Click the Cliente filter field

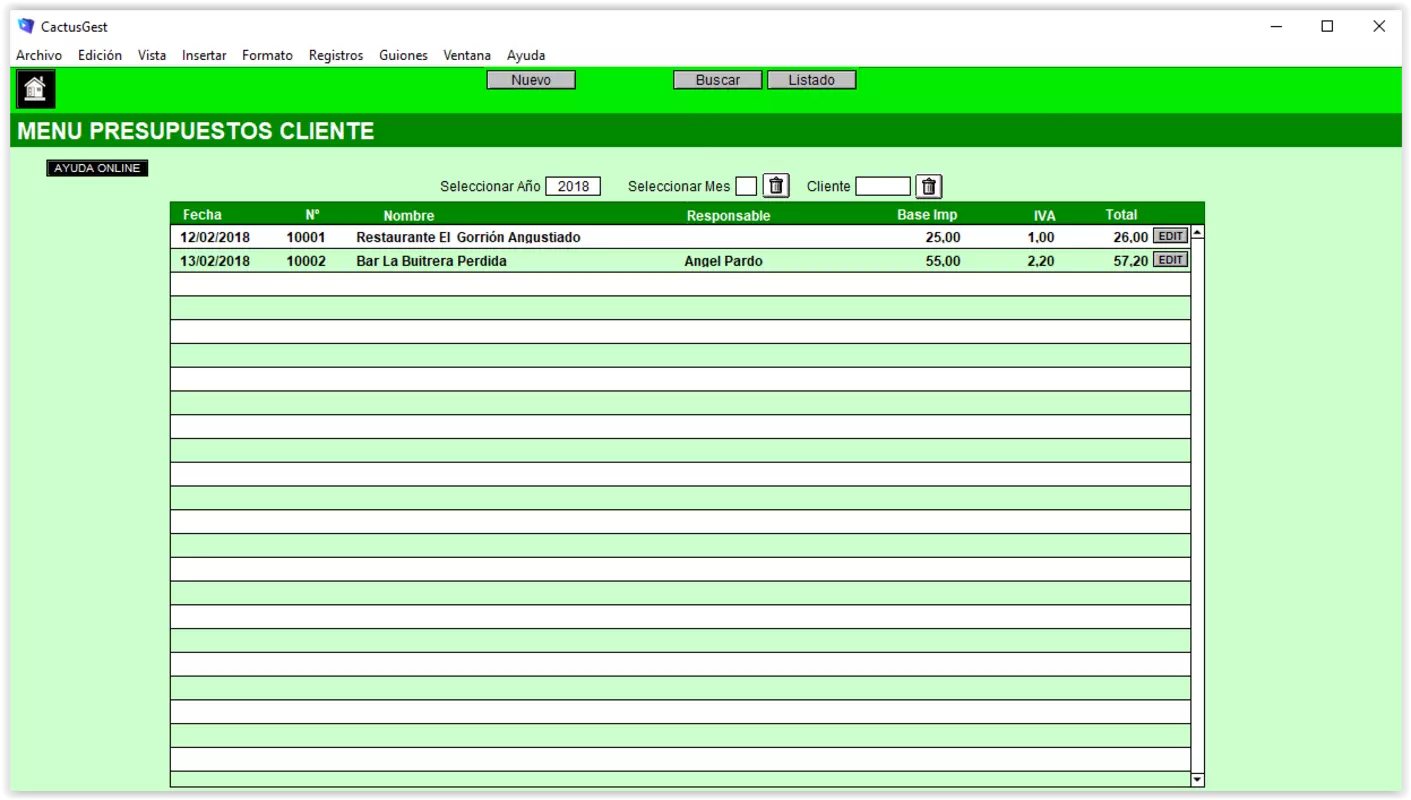(883, 186)
